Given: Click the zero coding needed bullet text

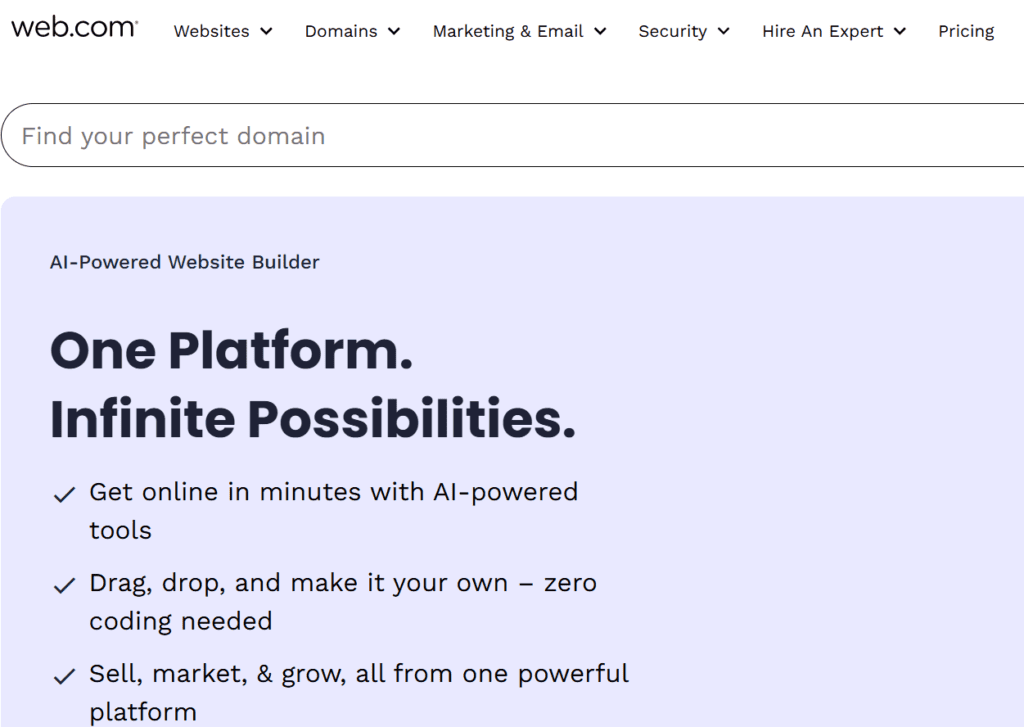Looking at the screenshot, I should tap(343, 602).
